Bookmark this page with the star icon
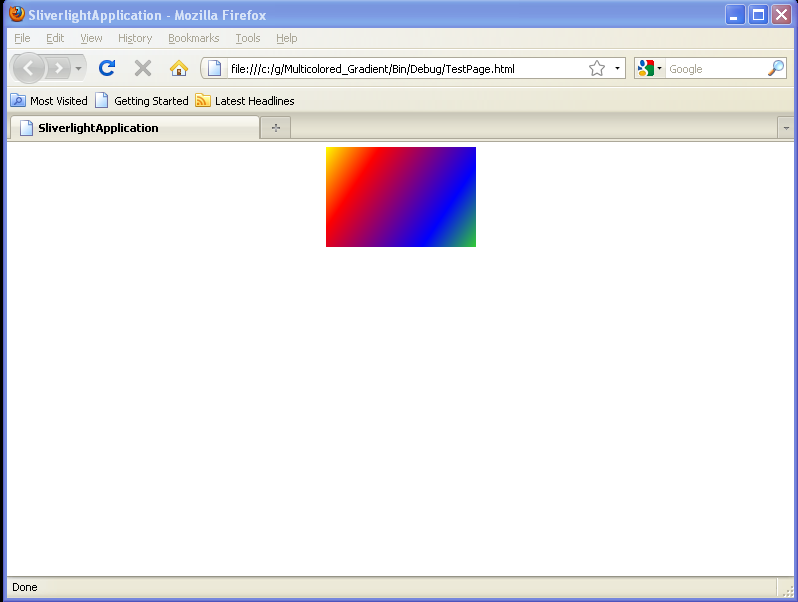The height and width of the screenshot is (602, 798). pos(597,68)
